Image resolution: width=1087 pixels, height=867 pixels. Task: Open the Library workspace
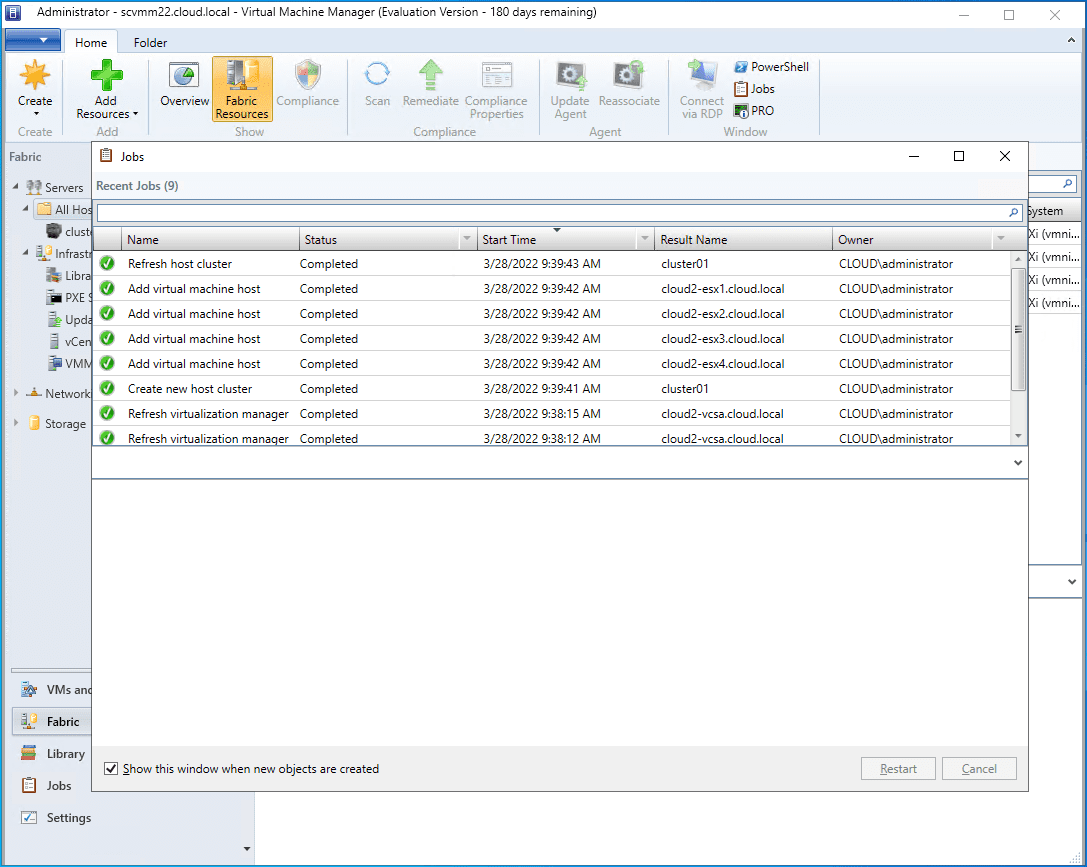pyautogui.click(x=53, y=753)
